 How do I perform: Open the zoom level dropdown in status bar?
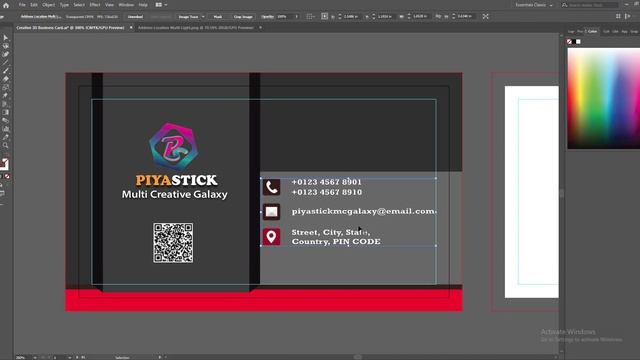[x=35, y=358]
